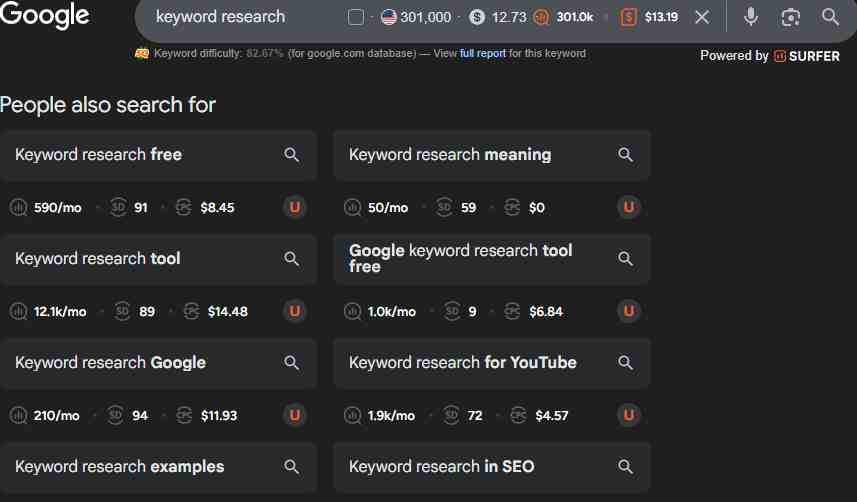Click magnifier on Google keyword research tool free
857x502 pixels.
pos(626,259)
